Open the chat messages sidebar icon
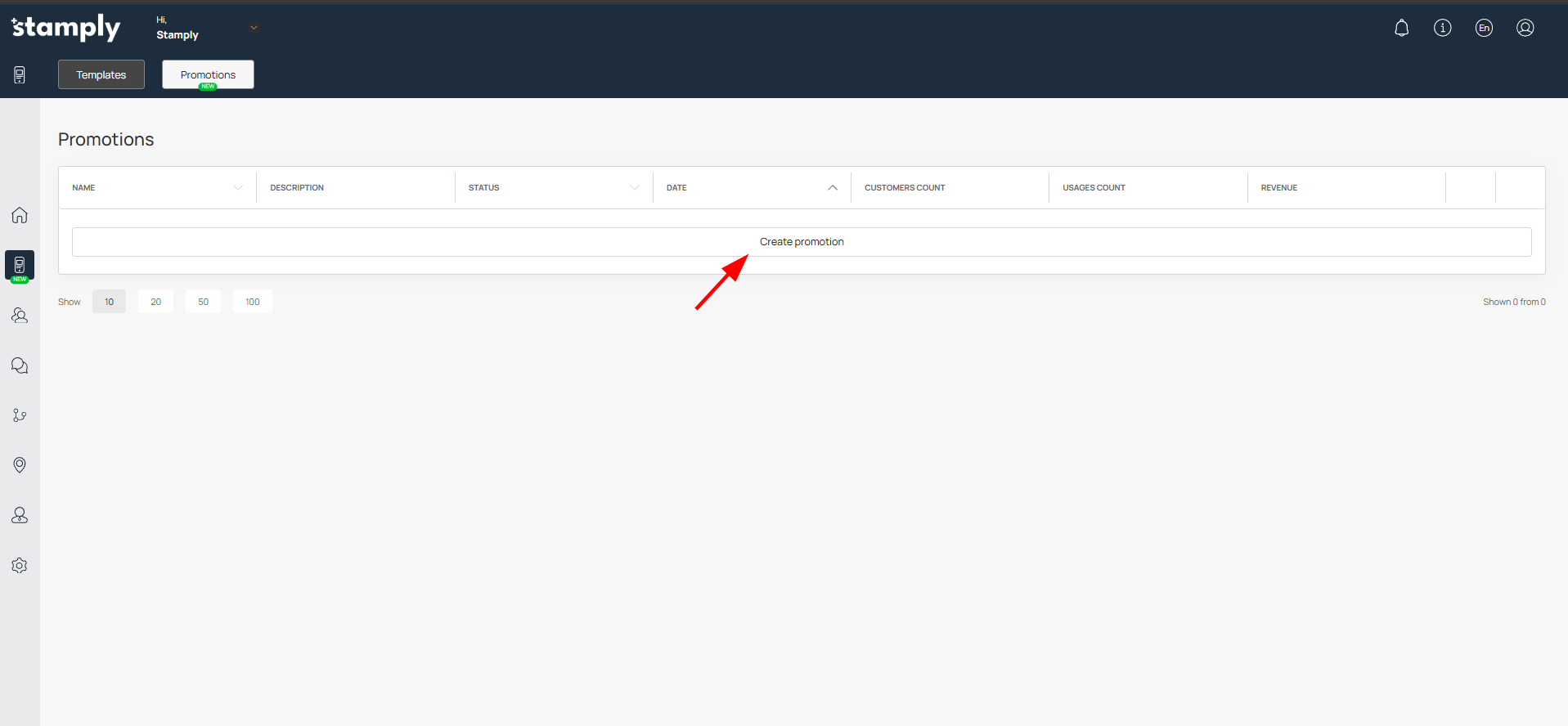Viewport: 1568px width, 726px height. click(20, 365)
